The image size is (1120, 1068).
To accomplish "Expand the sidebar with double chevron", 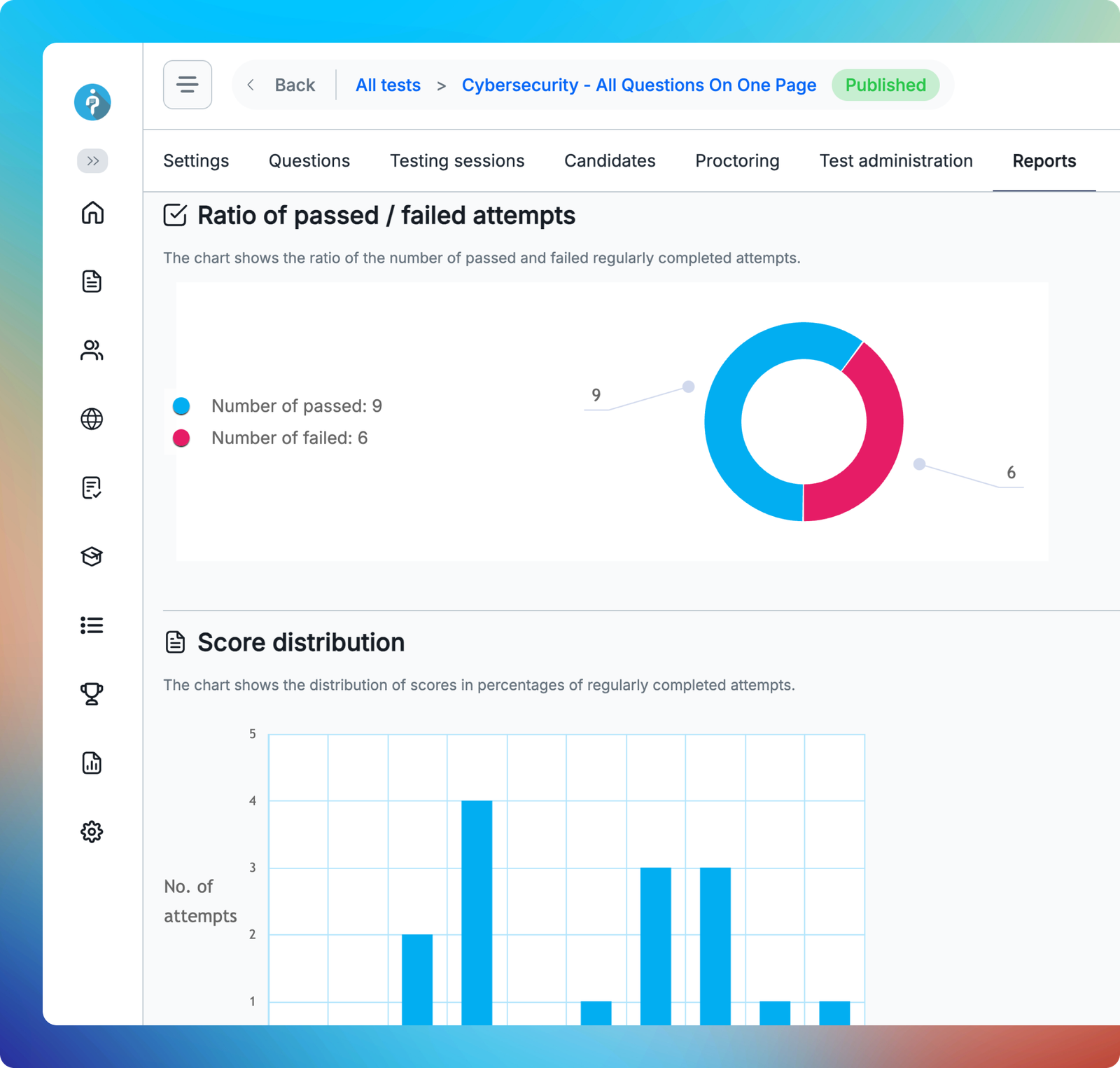I will coord(92,161).
